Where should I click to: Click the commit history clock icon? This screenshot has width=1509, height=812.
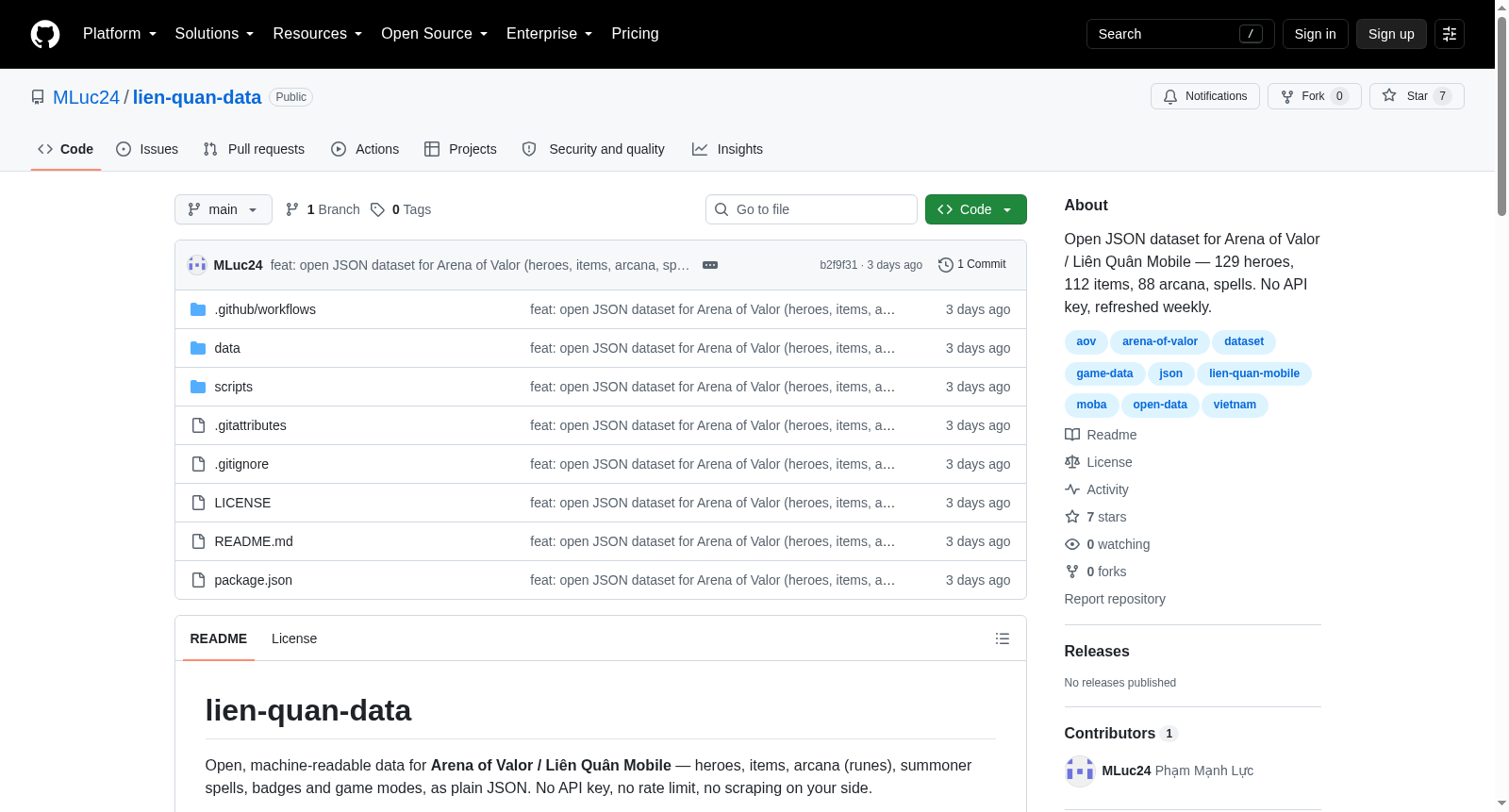(x=946, y=265)
